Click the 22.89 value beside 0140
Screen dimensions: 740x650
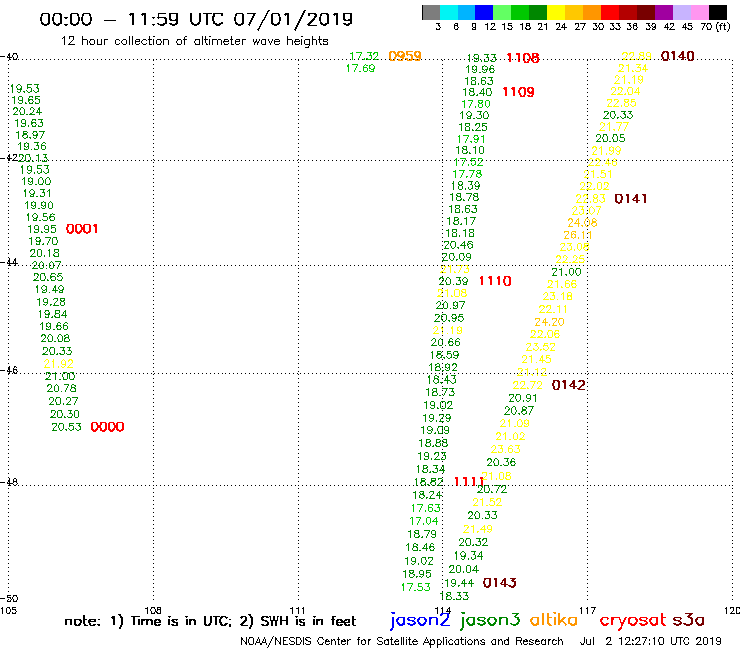(636, 56)
